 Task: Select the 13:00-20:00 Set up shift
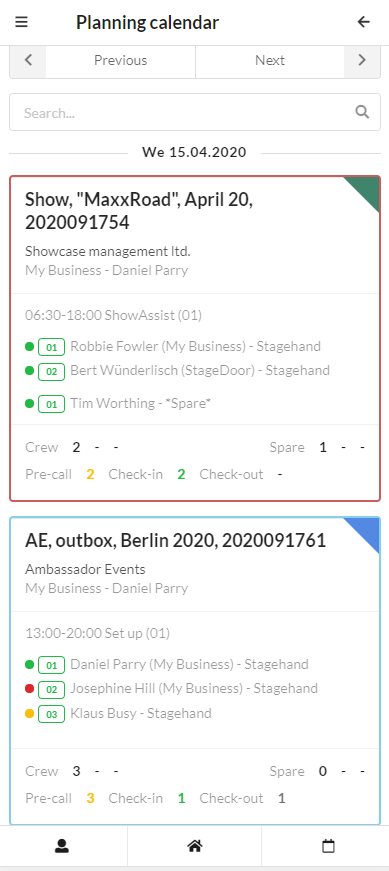(x=98, y=633)
